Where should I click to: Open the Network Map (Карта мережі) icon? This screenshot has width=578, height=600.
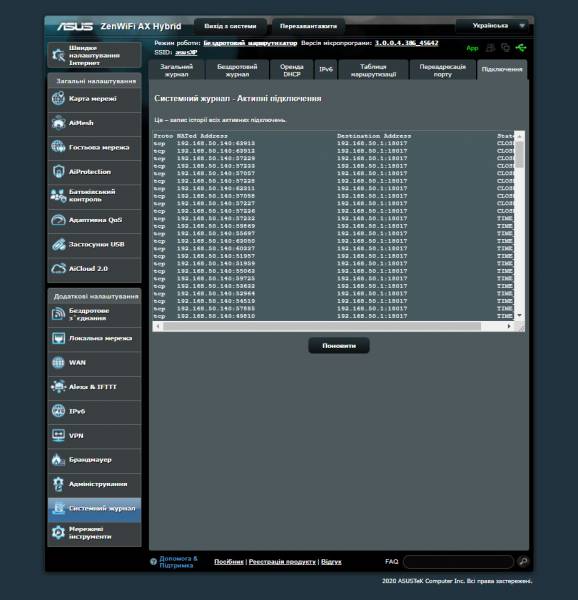[59, 98]
